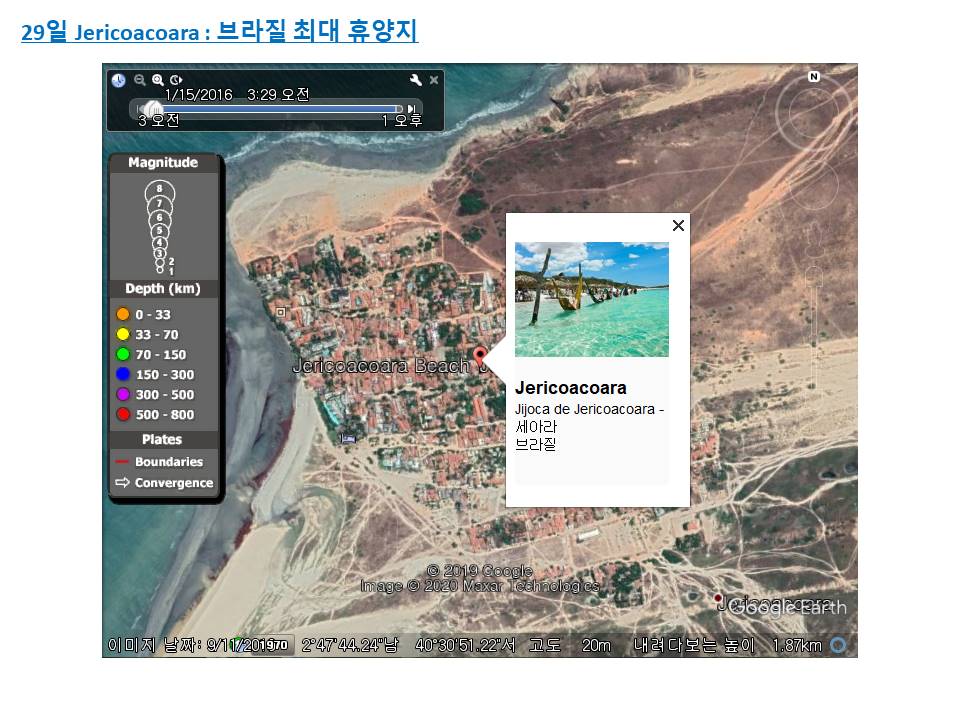Click the green 70 - 150 depth swatch
This screenshot has height=720, width=960.
[123, 354]
